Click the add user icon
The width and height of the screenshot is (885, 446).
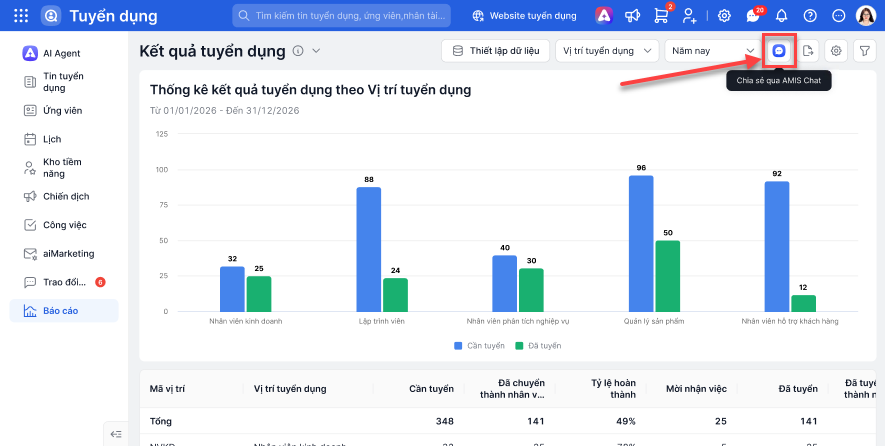[x=689, y=16]
